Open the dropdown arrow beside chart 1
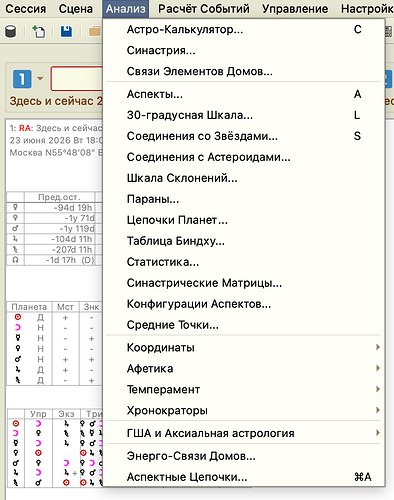The height and width of the screenshot is (500, 394). 40,79
